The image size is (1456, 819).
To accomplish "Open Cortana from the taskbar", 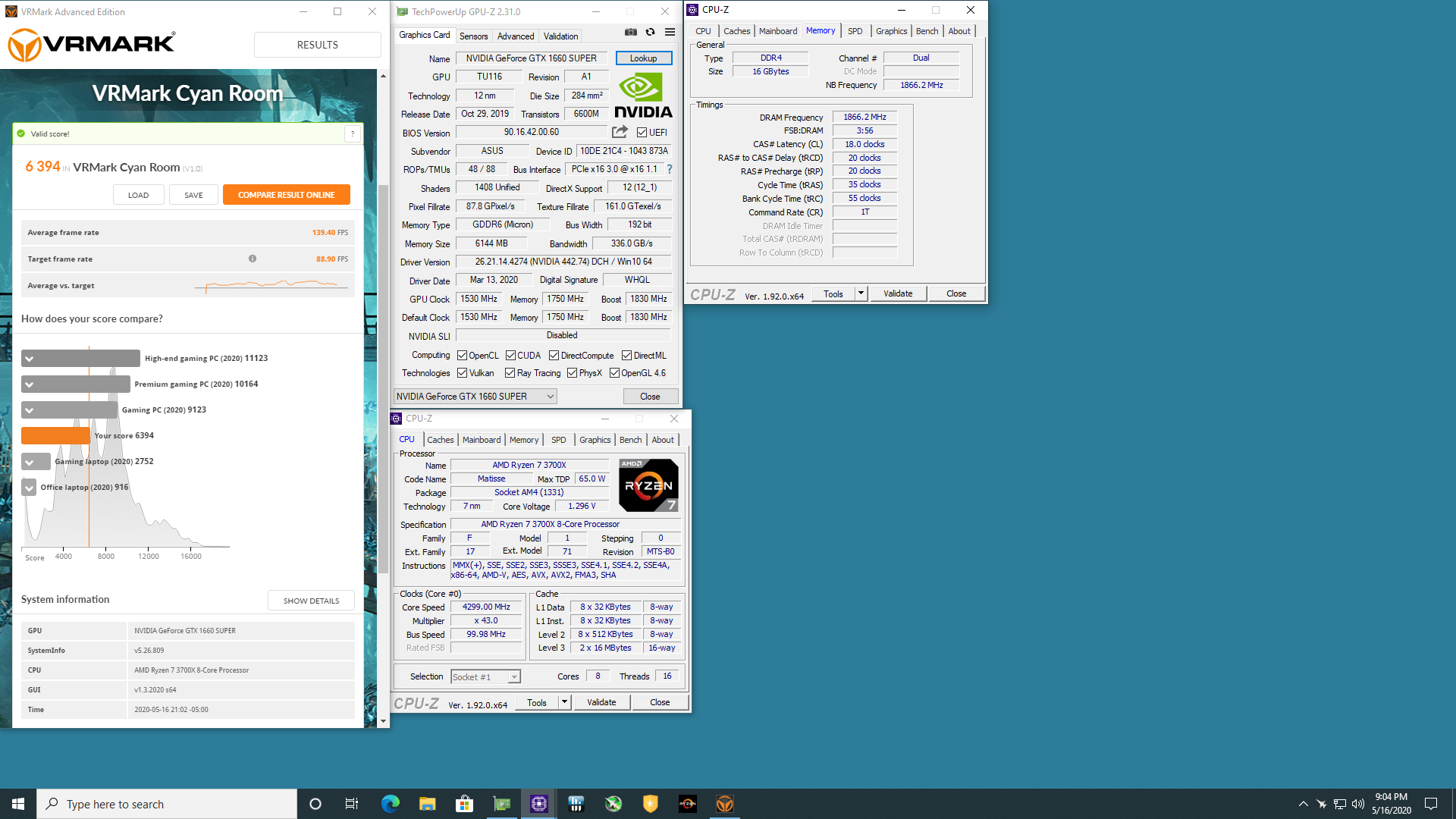I will coord(315,804).
